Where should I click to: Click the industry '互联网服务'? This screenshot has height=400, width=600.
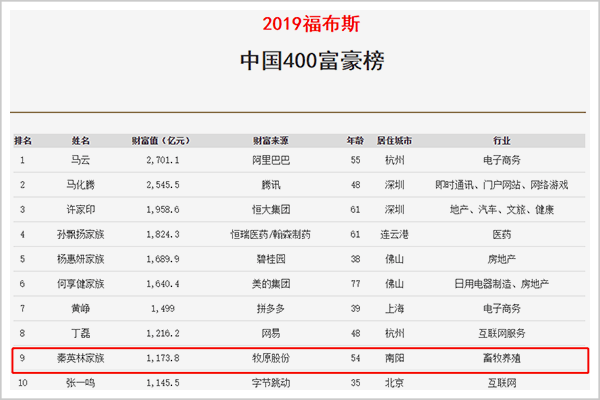point(502,333)
